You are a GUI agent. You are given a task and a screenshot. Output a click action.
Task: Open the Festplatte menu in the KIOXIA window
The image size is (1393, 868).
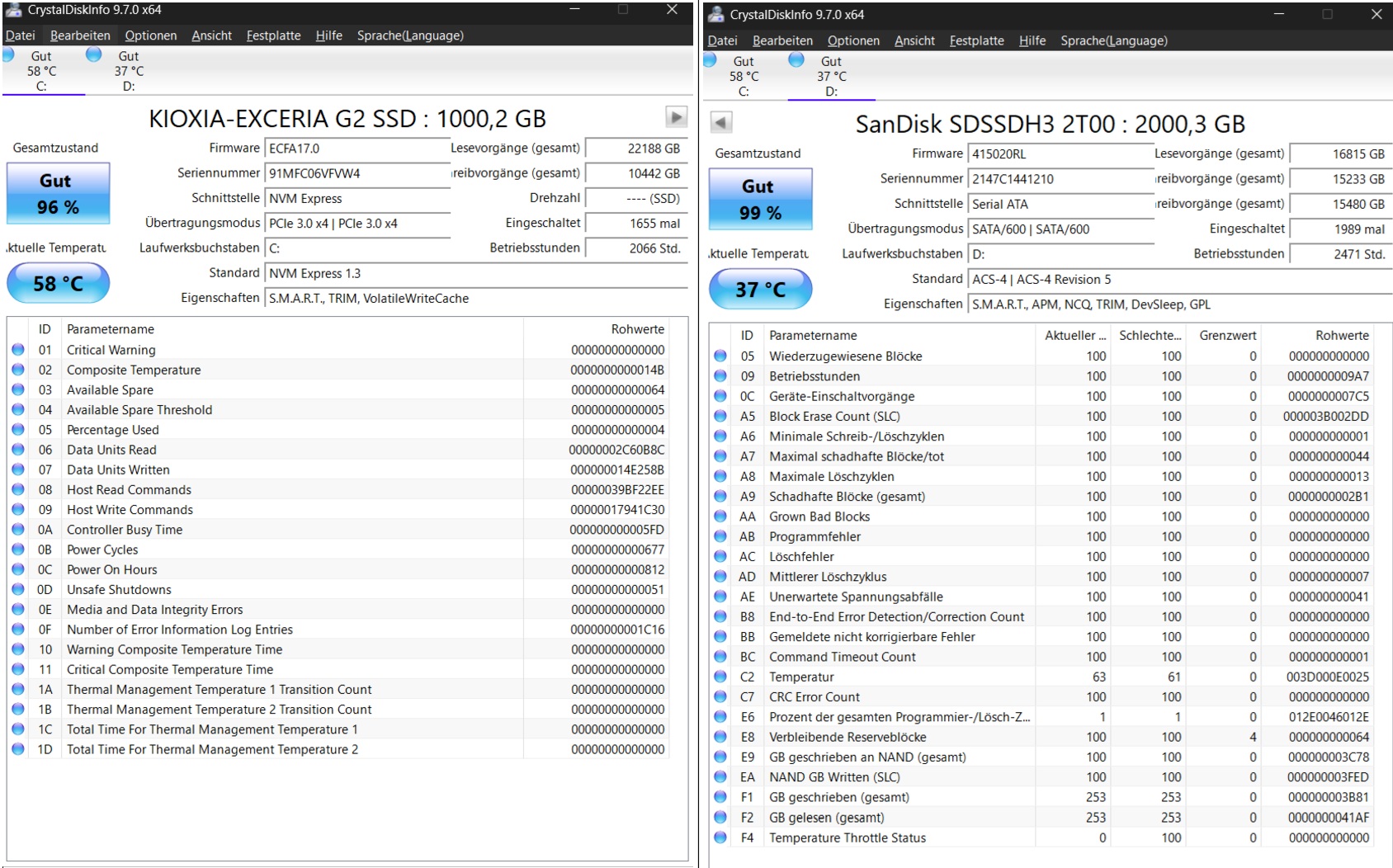273,35
